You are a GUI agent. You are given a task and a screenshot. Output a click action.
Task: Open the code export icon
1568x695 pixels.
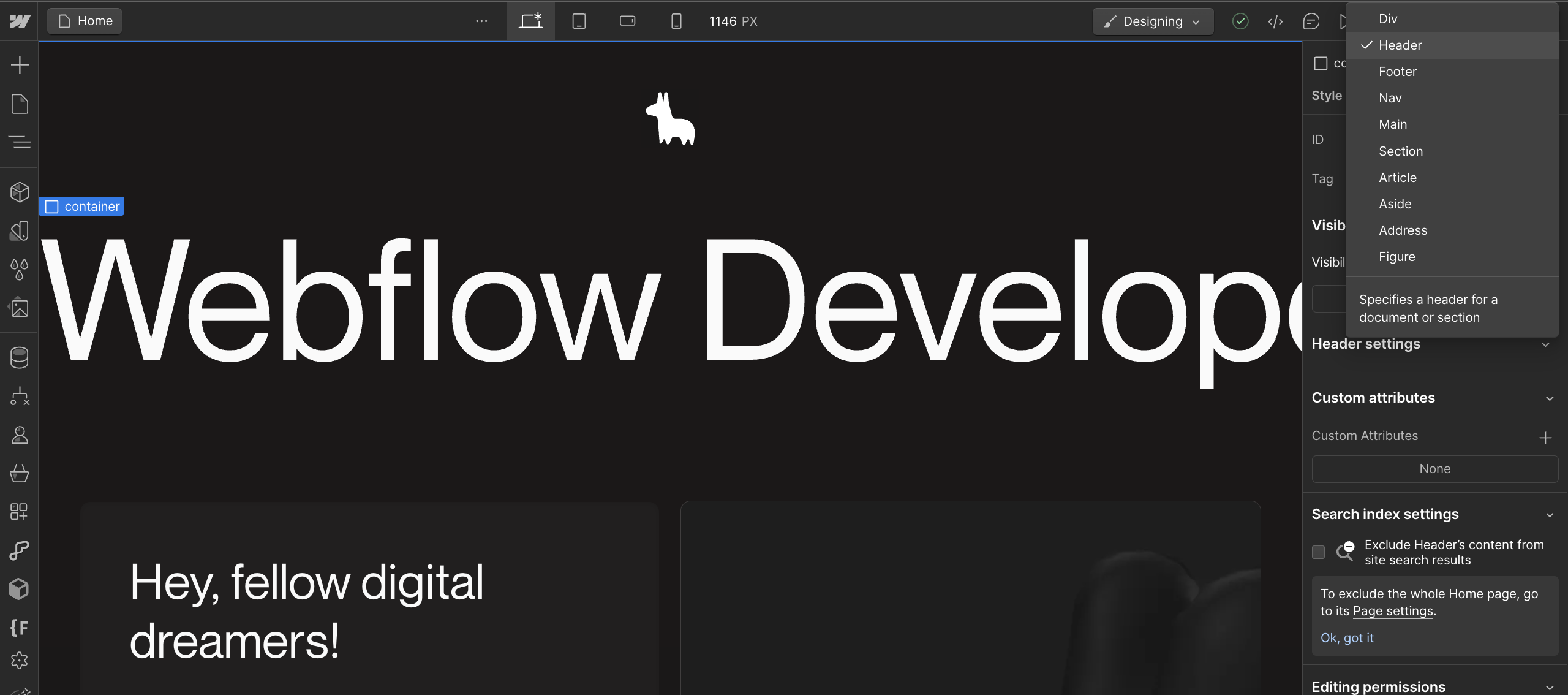[x=1275, y=21]
